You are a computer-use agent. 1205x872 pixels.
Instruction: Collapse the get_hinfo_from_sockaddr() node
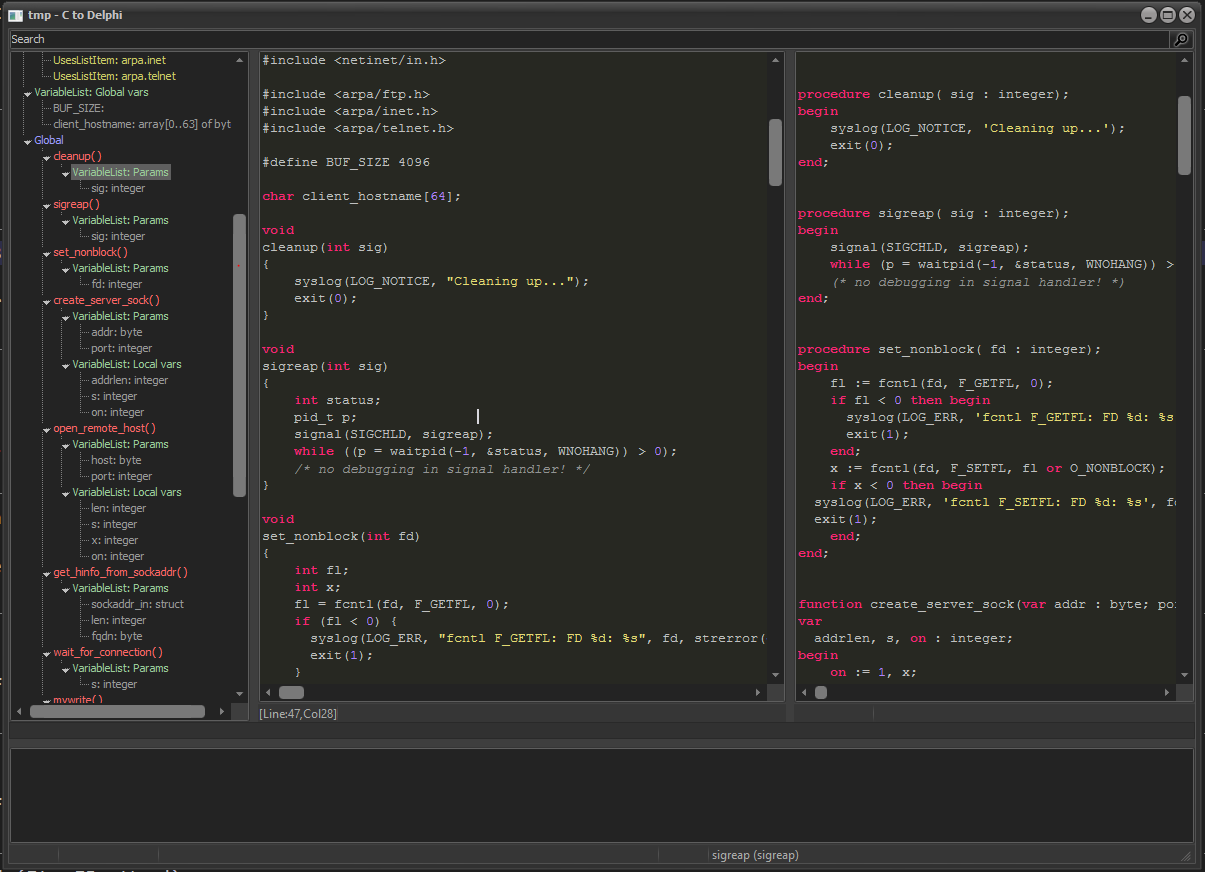click(x=46, y=573)
